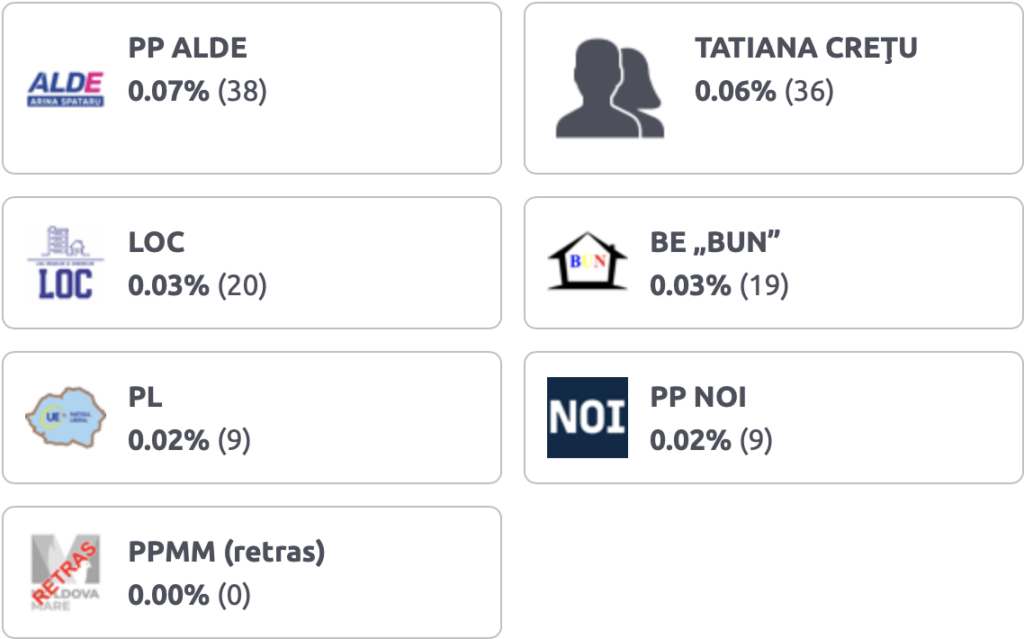Open the PP ALDE party name
Image resolution: width=1024 pixels, height=639 pixels.
(x=187, y=48)
